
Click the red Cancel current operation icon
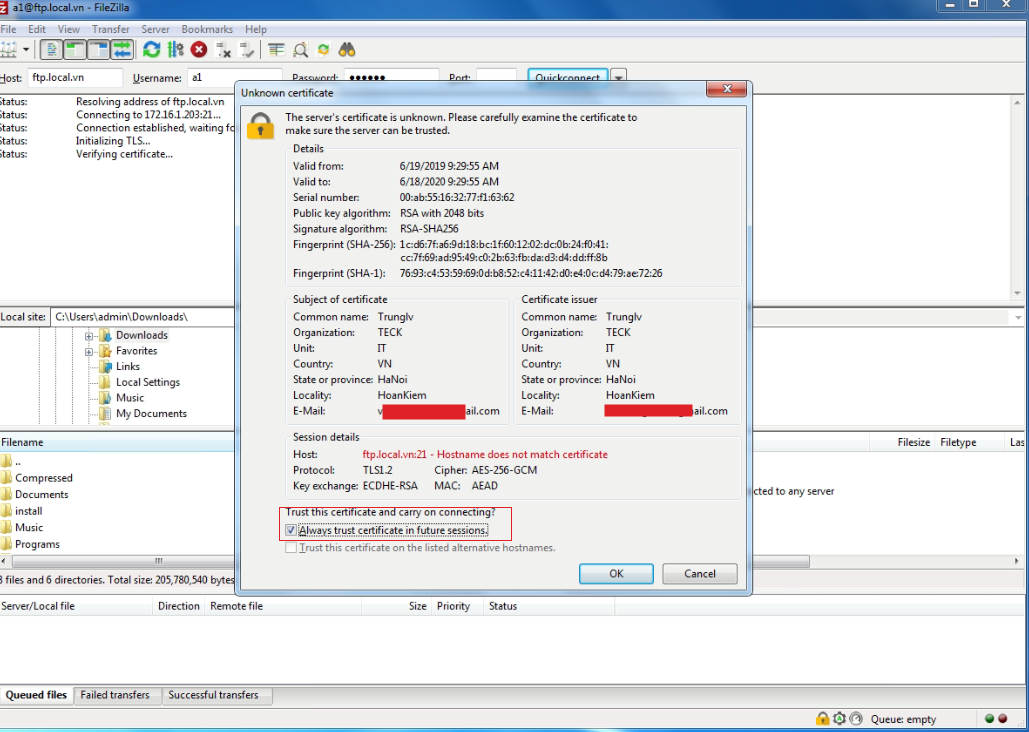click(x=199, y=50)
